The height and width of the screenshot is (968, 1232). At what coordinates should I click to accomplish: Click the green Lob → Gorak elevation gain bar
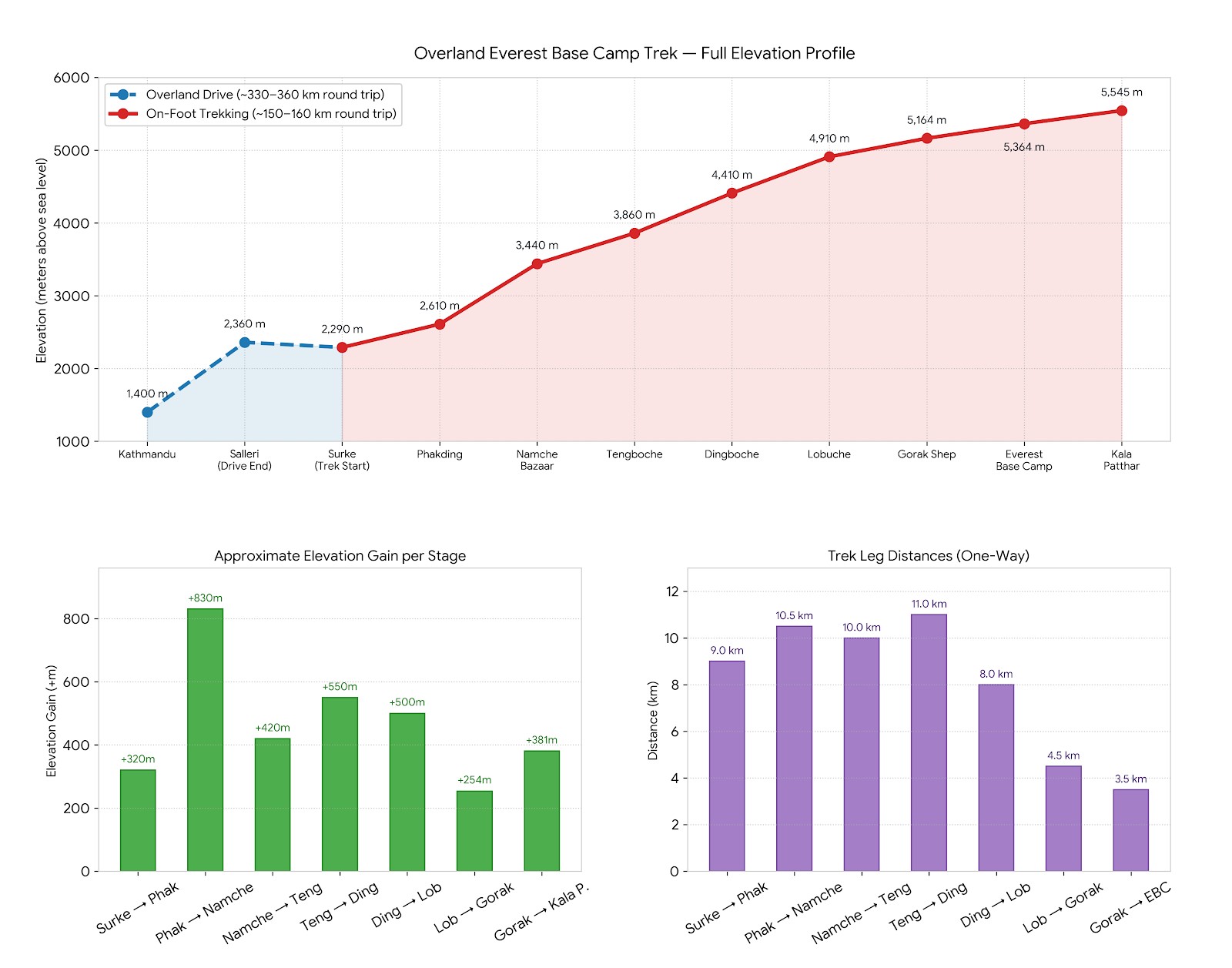coord(474,831)
